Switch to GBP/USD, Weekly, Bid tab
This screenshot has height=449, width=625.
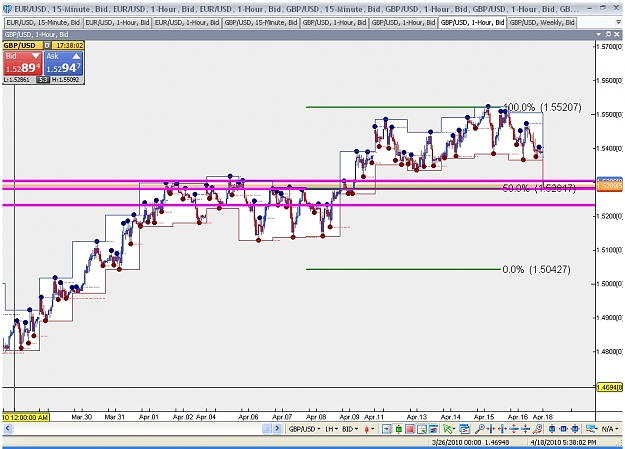pyautogui.click(x=542, y=23)
